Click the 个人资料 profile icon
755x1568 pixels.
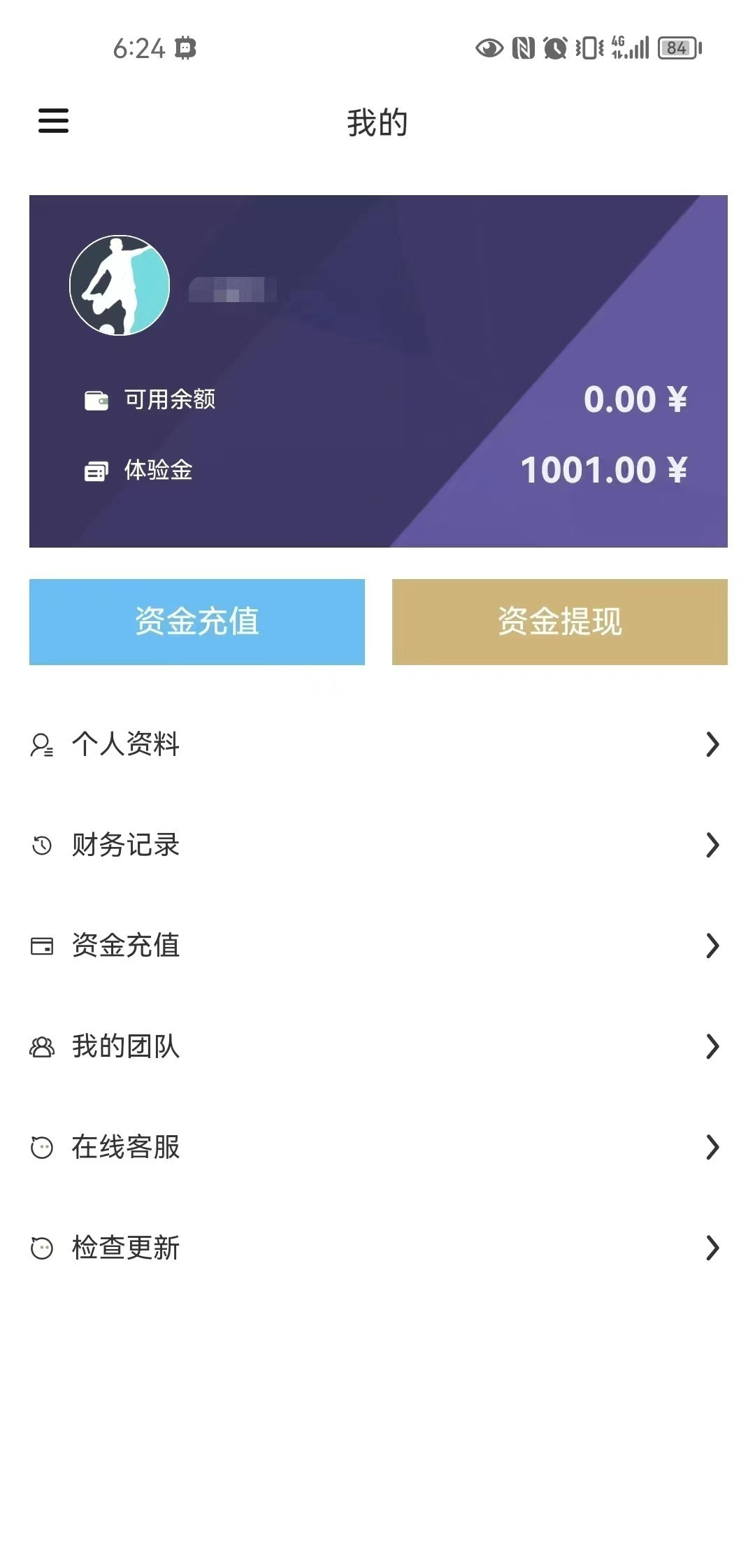(x=41, y=745)
